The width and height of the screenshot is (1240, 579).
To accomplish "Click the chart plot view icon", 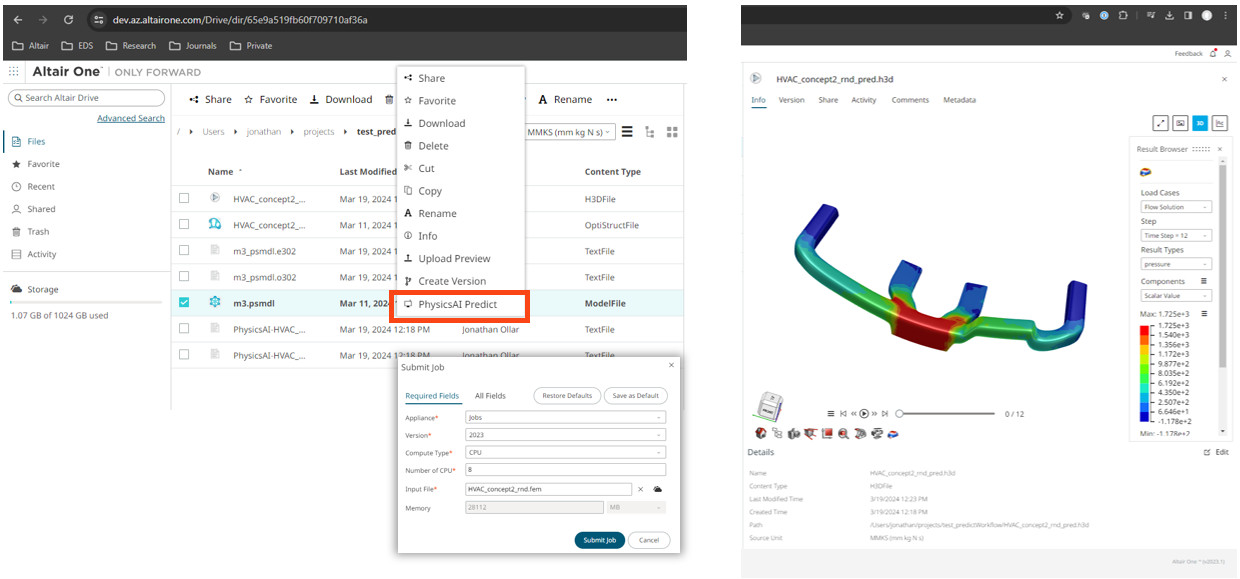I will (1220, 123).
